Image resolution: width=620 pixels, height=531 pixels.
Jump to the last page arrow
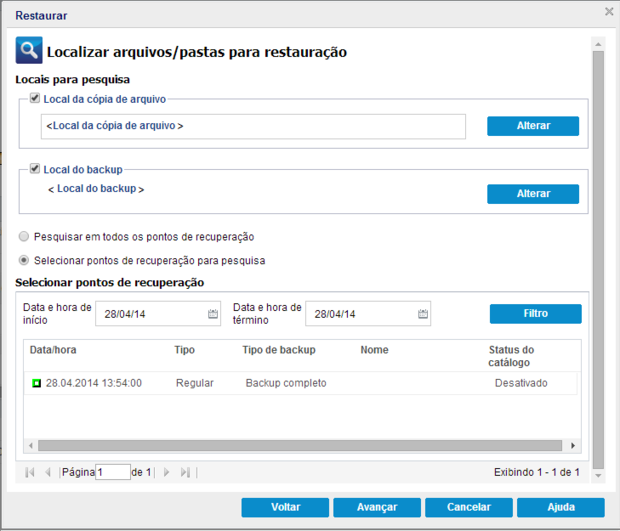(185, 472)
